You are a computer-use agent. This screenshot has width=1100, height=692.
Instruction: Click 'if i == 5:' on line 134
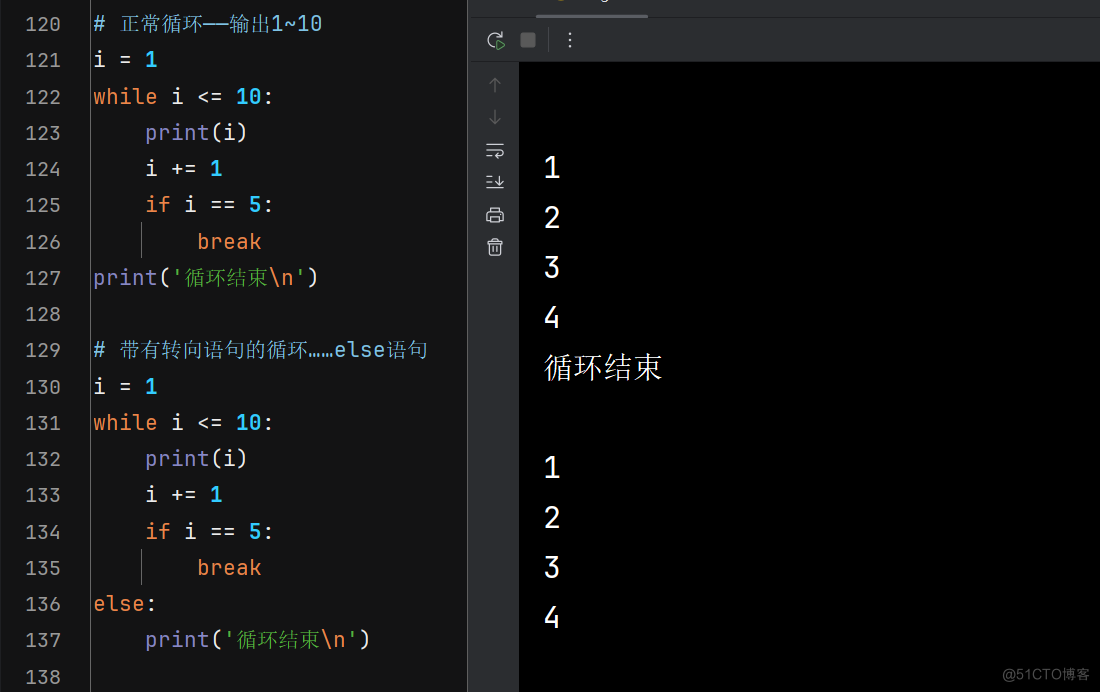point(209,531)
